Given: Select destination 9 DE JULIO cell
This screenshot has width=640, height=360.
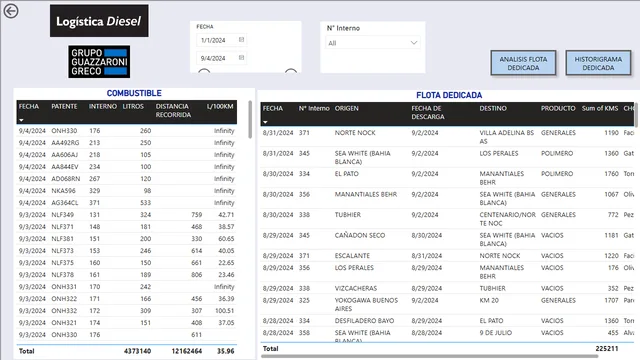Looking at the screenshot, I should (x=496, y=333).
